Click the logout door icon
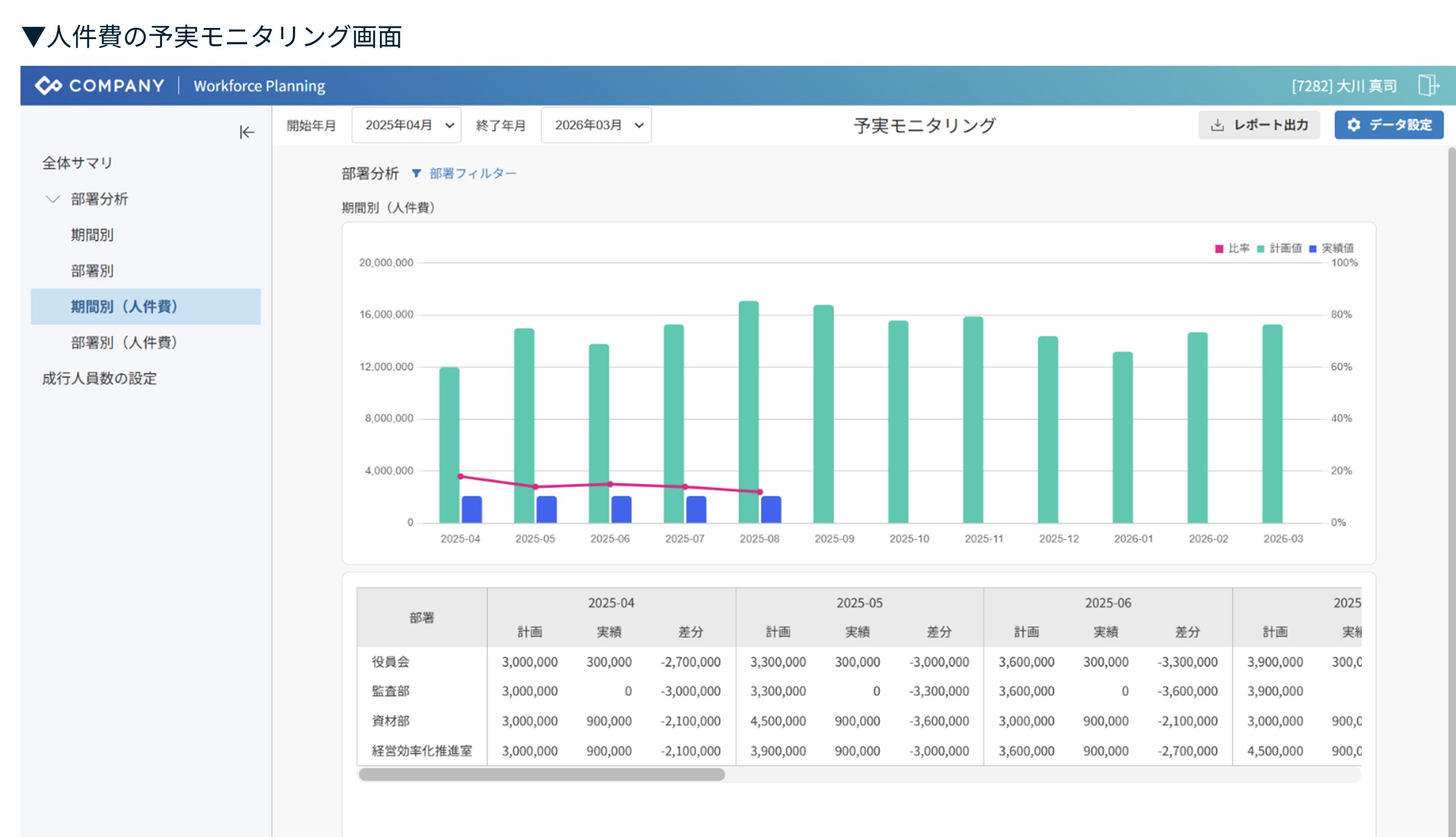1456x837 pixels. point(1427,85)
